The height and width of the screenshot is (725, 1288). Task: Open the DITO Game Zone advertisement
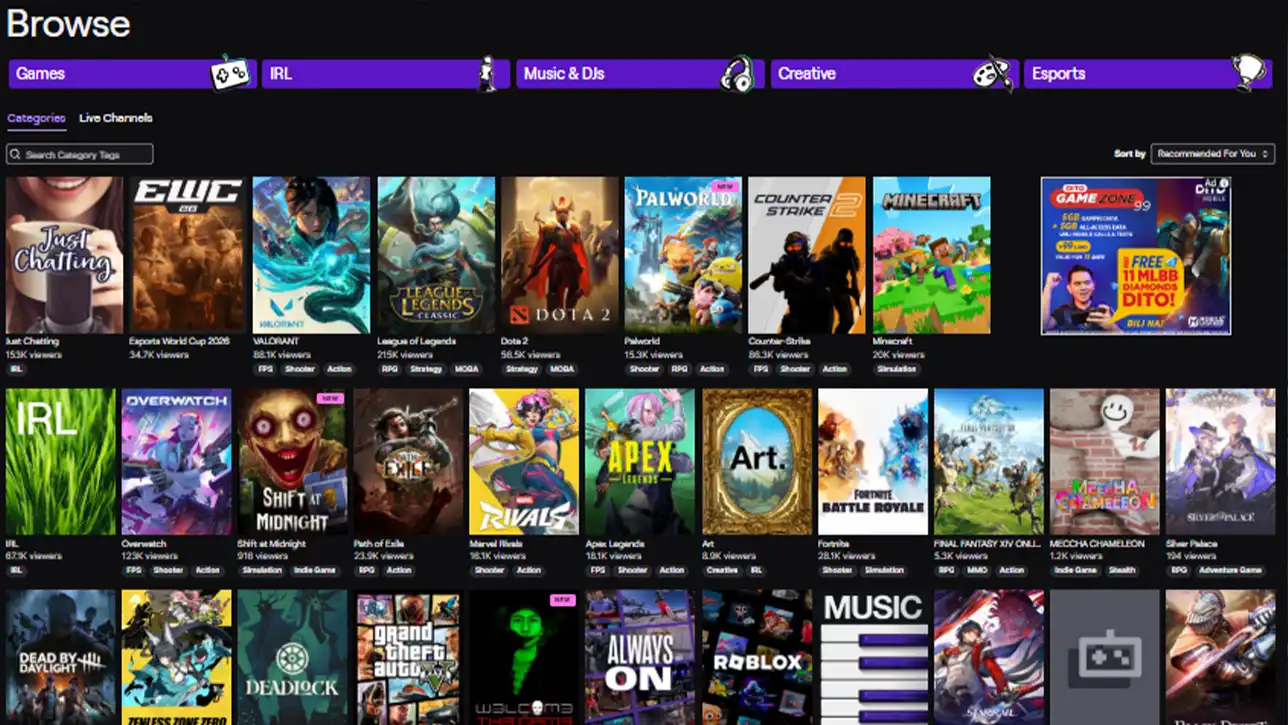click(x=1136, y=256)
